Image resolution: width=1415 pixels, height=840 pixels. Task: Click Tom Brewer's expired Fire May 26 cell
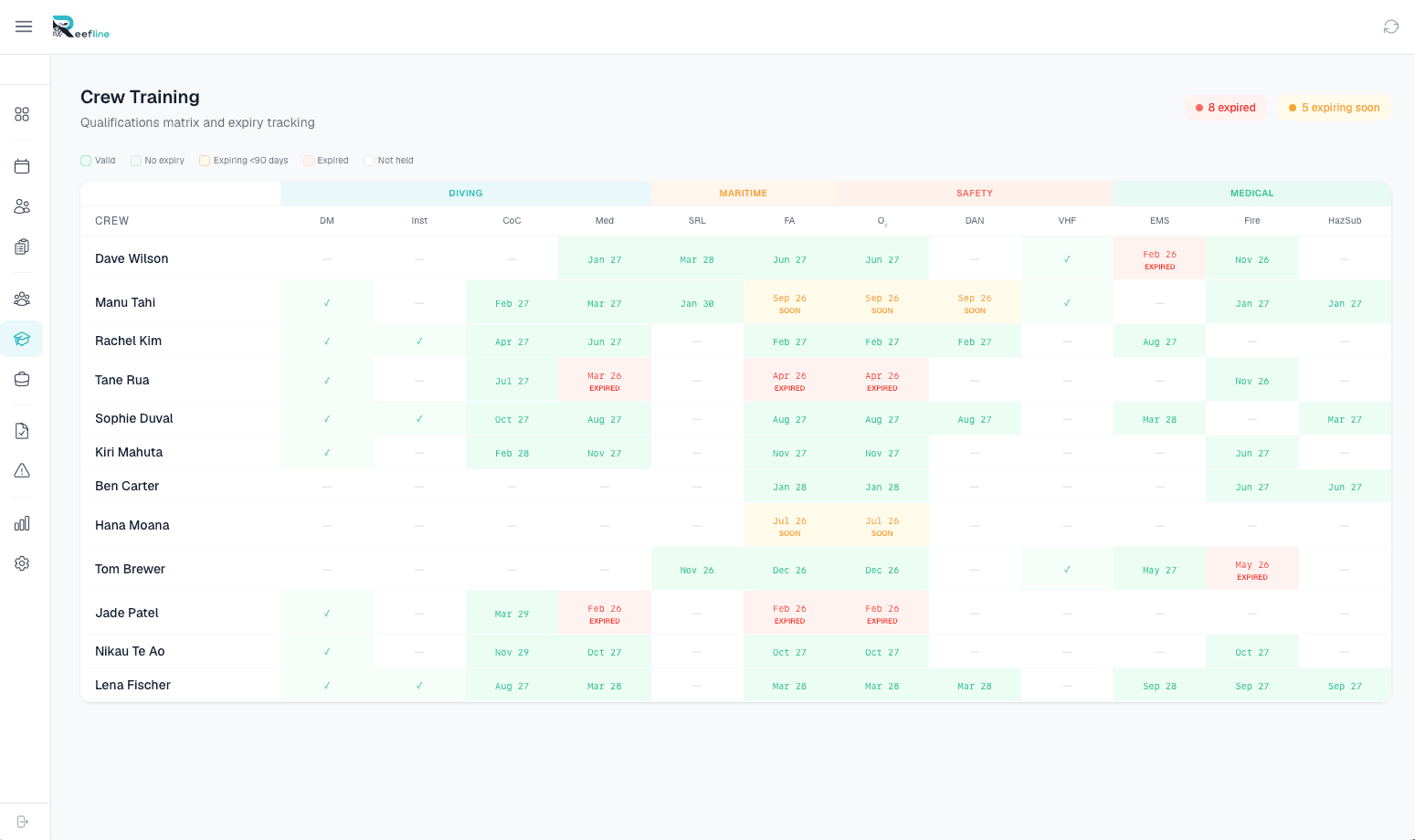point(1252,570)
